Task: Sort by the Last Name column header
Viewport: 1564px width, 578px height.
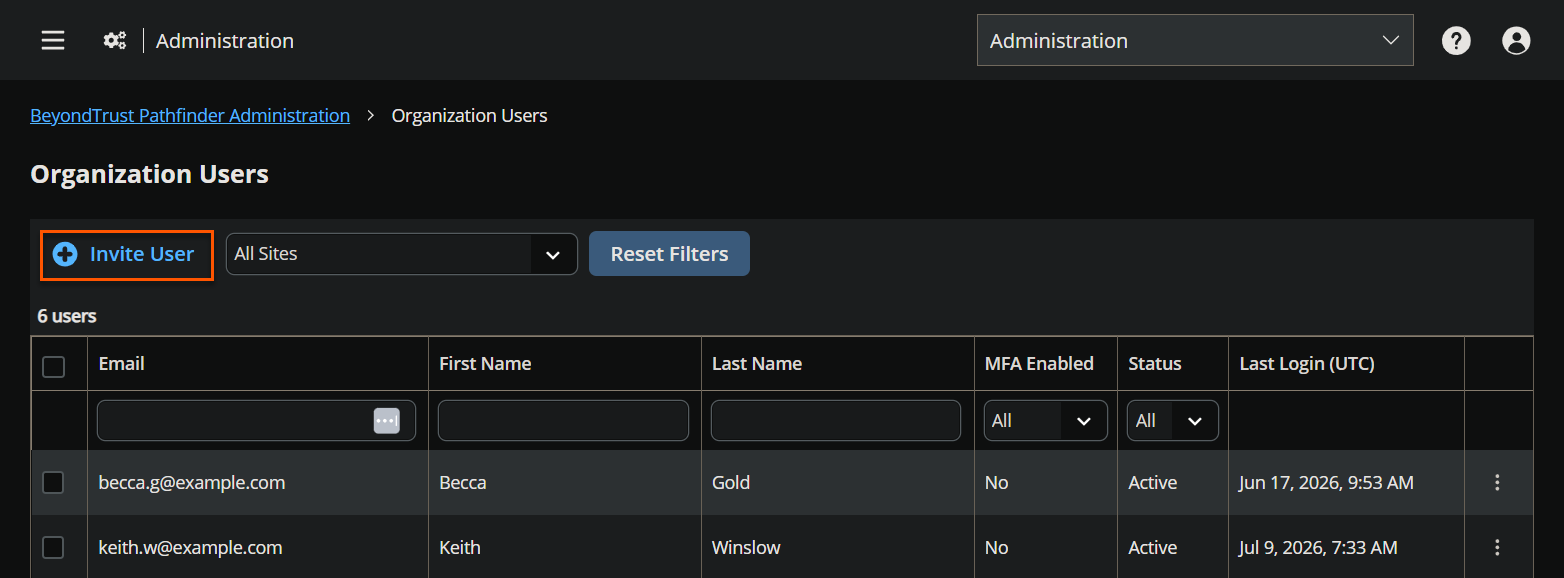Action: coord(757,364)
